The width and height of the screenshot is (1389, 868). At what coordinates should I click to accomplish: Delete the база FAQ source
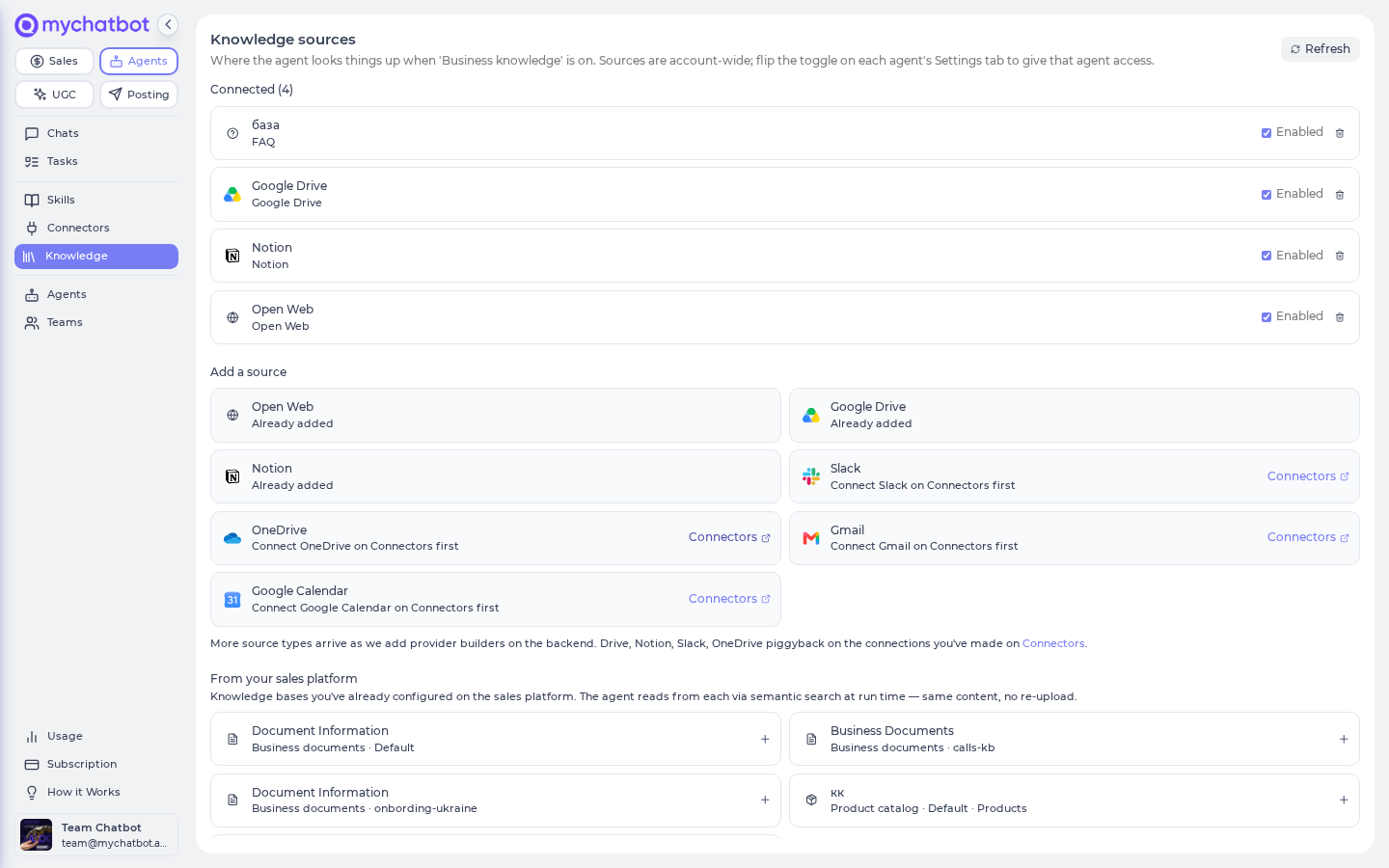coord(1340,133)
